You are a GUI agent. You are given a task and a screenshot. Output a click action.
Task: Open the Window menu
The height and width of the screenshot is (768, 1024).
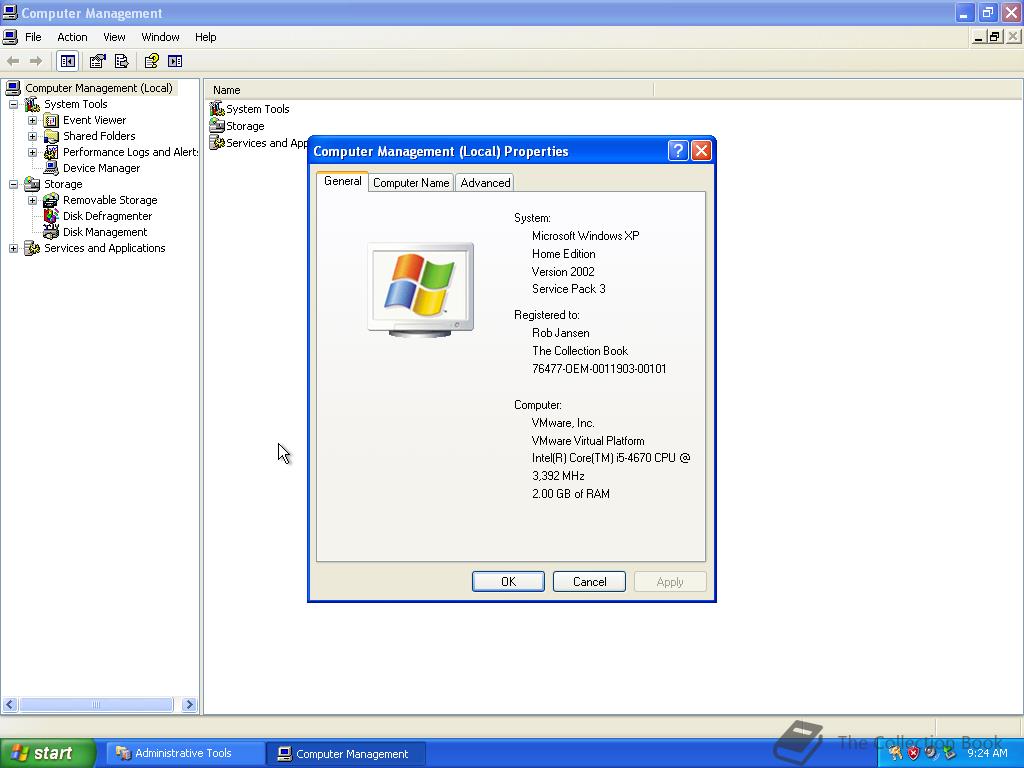click(160, 37)
